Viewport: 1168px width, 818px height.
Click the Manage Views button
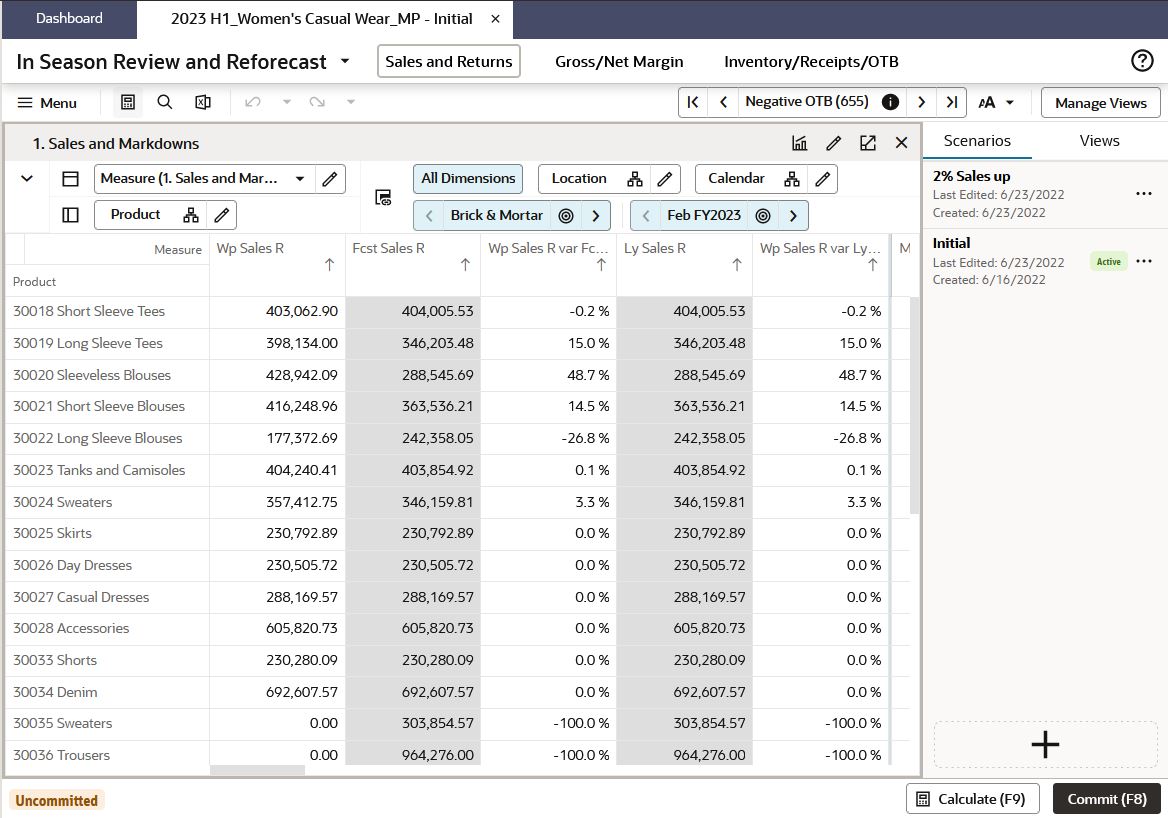tap(1100, 103)
